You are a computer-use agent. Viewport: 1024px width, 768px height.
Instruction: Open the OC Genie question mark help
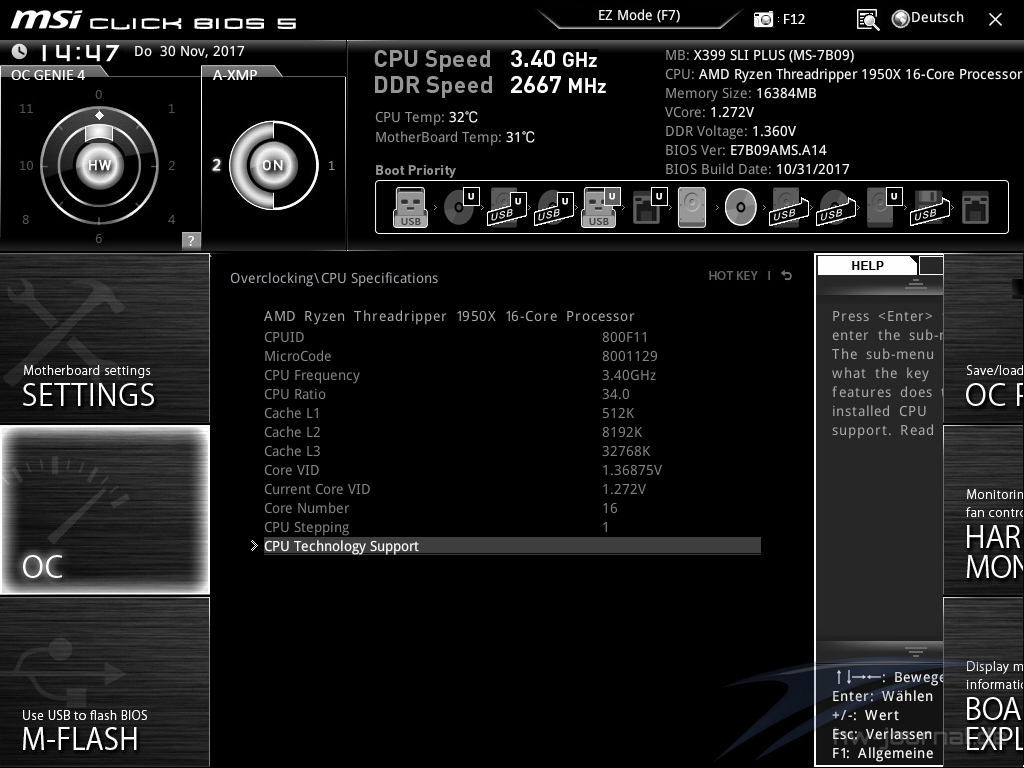(191, 240)
